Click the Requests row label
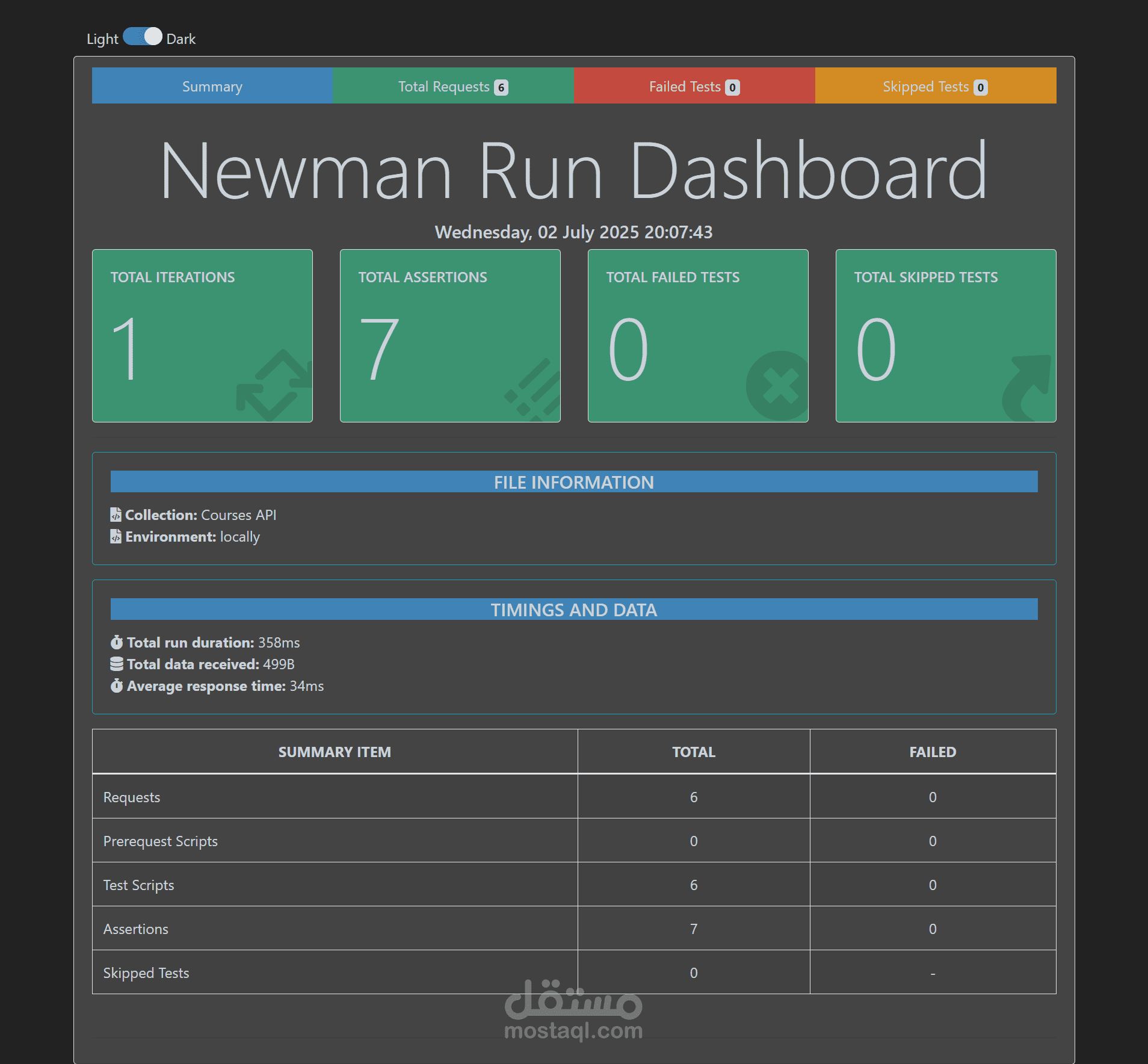This screenshot has height=1064, width=1148. [x=132, y=797]
